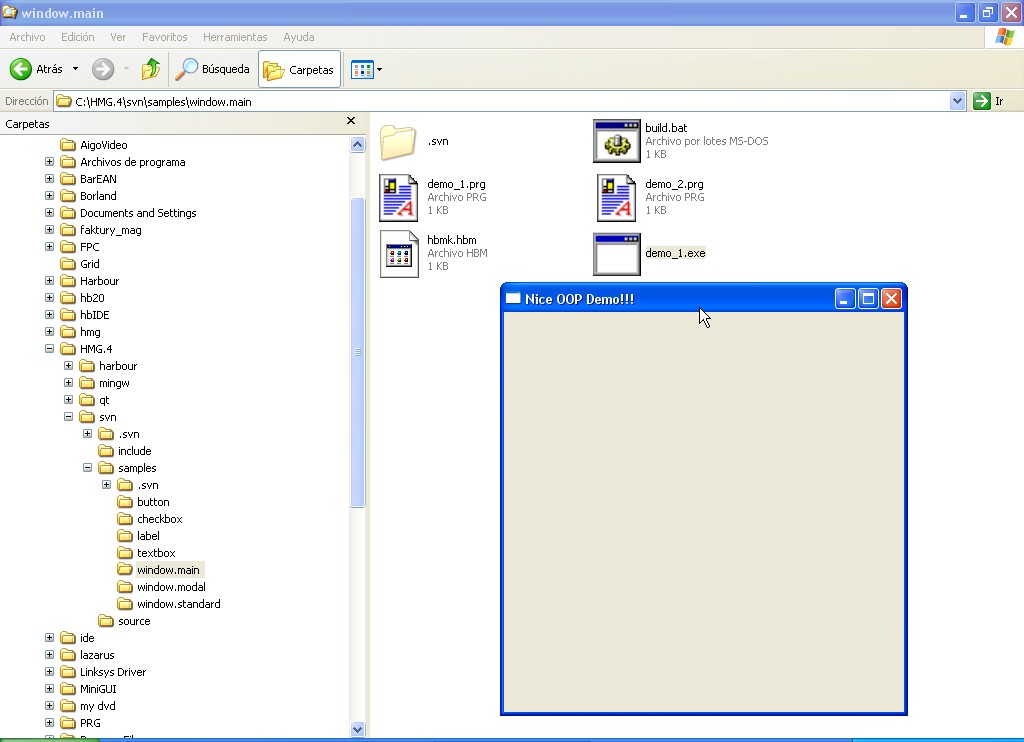Expand the Harbour tree node
The height and width of the screenshot is (742, 1024).
49,280
